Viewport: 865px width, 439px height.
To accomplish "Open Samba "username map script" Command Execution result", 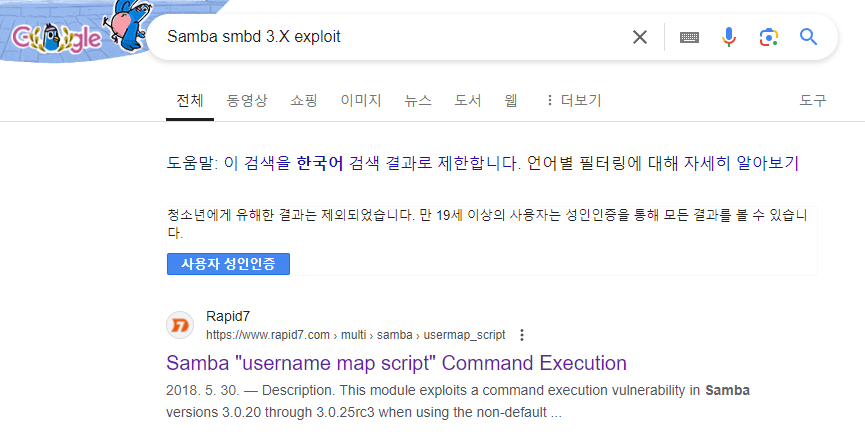I will point(396,363).
